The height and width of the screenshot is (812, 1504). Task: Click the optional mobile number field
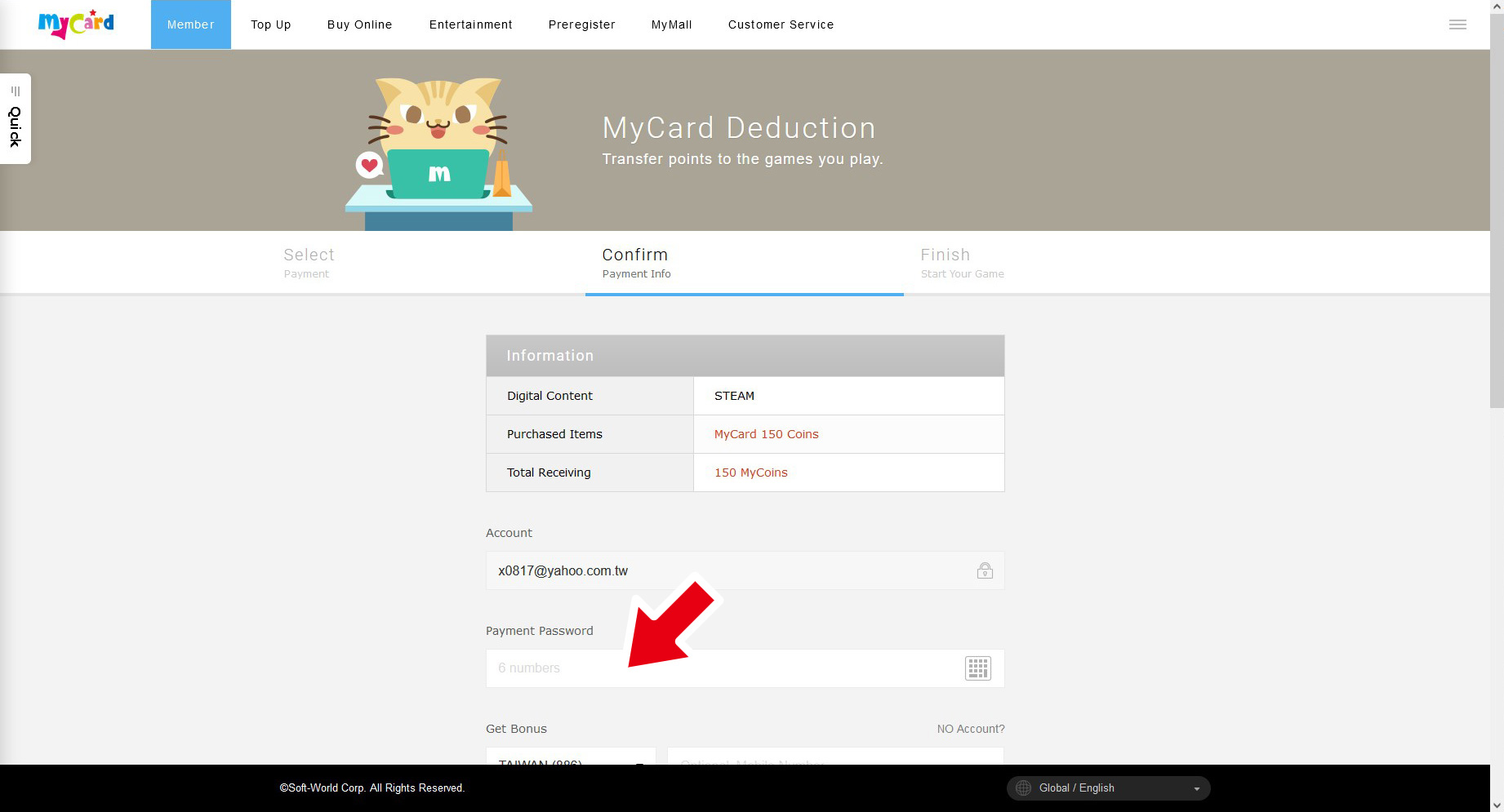point(835,757)
